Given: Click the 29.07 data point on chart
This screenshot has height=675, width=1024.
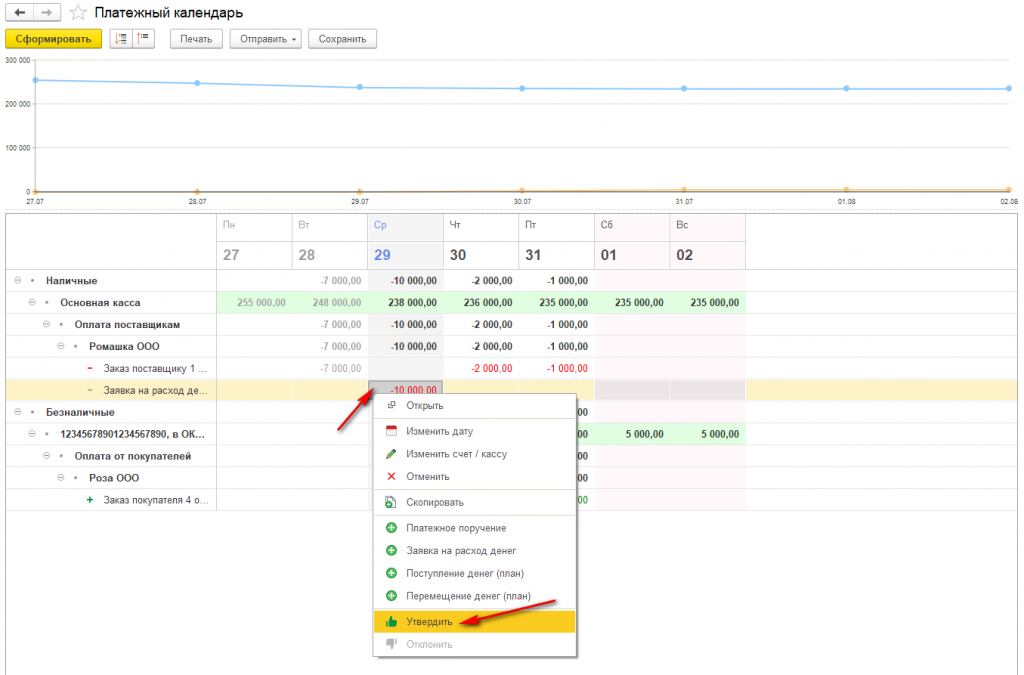Looking at the screenshot, I should coord(360,87).
